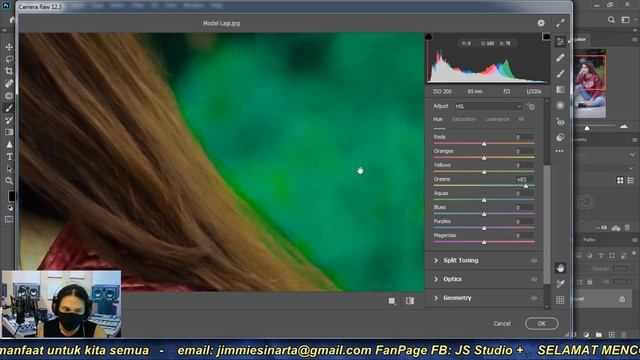Click the Magentas hue slider handle
Screen dimensions: 640x360
484,242
